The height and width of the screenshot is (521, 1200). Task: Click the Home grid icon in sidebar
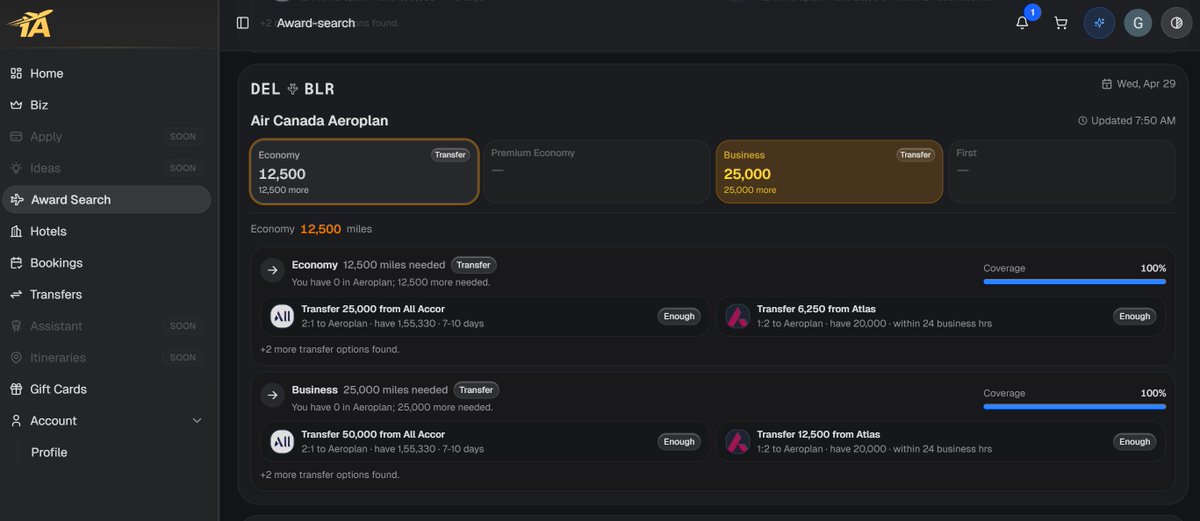coord(16,73)
